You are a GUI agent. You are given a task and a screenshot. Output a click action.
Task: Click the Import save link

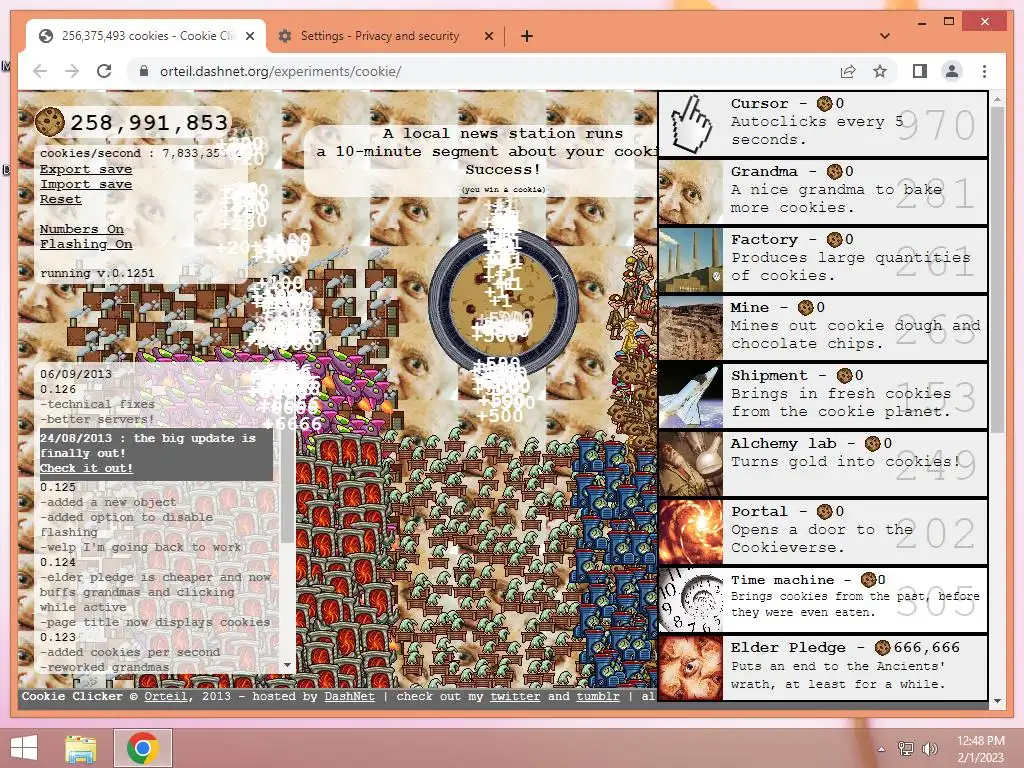click(86, 184)
